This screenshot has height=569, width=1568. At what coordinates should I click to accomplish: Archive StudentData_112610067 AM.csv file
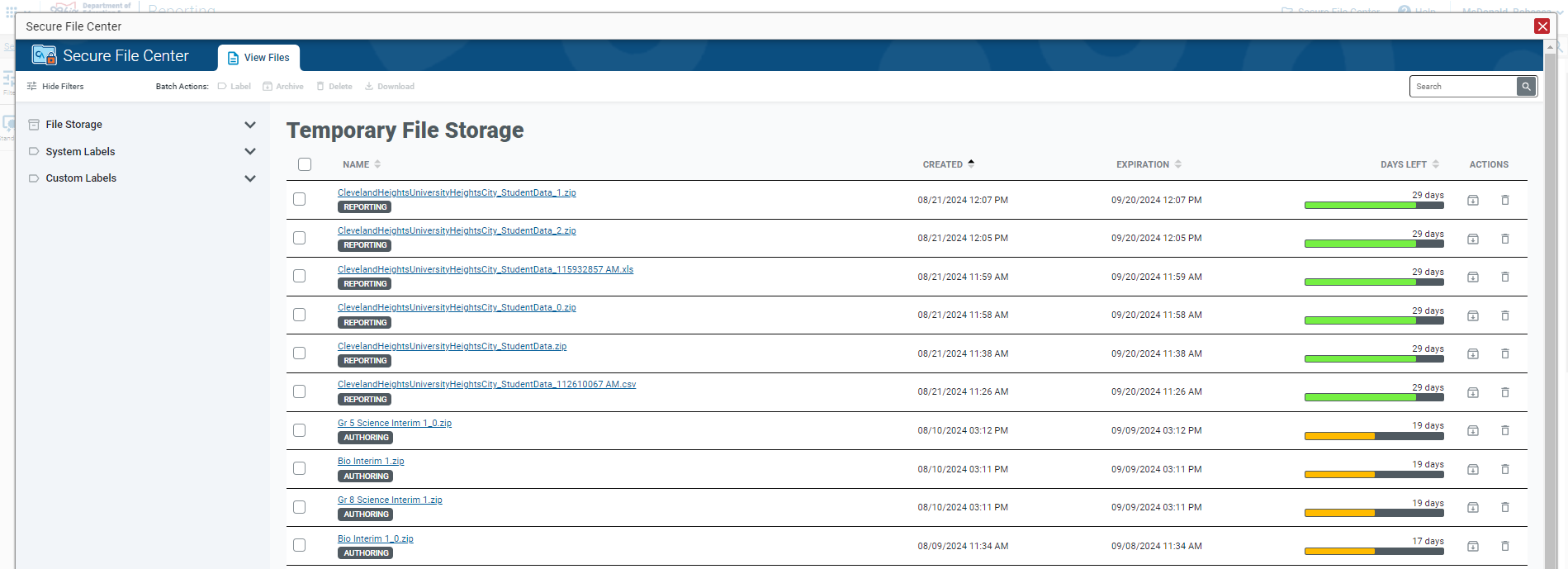coord(1473,392)
